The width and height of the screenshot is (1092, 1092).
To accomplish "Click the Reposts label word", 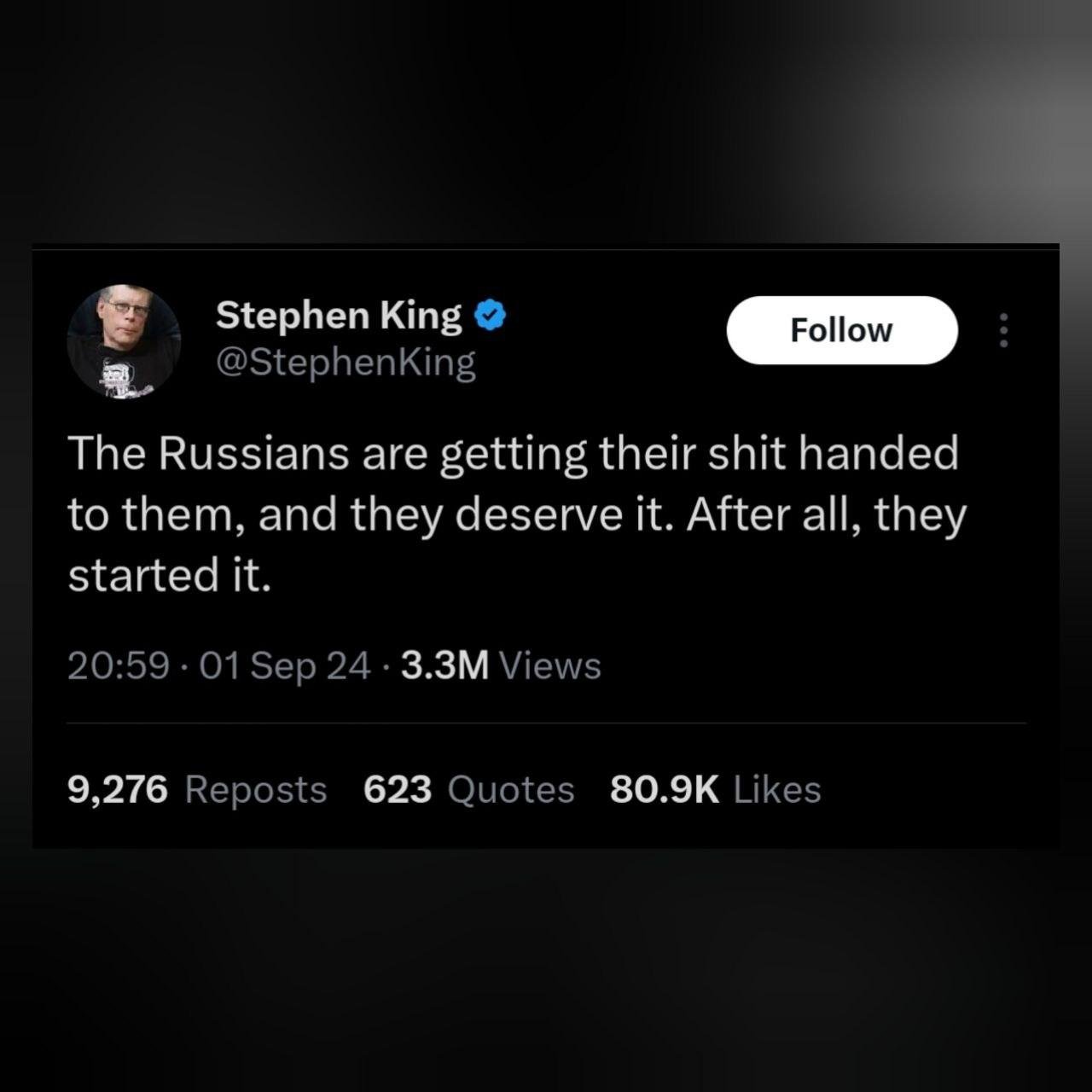I will point(256,791).
